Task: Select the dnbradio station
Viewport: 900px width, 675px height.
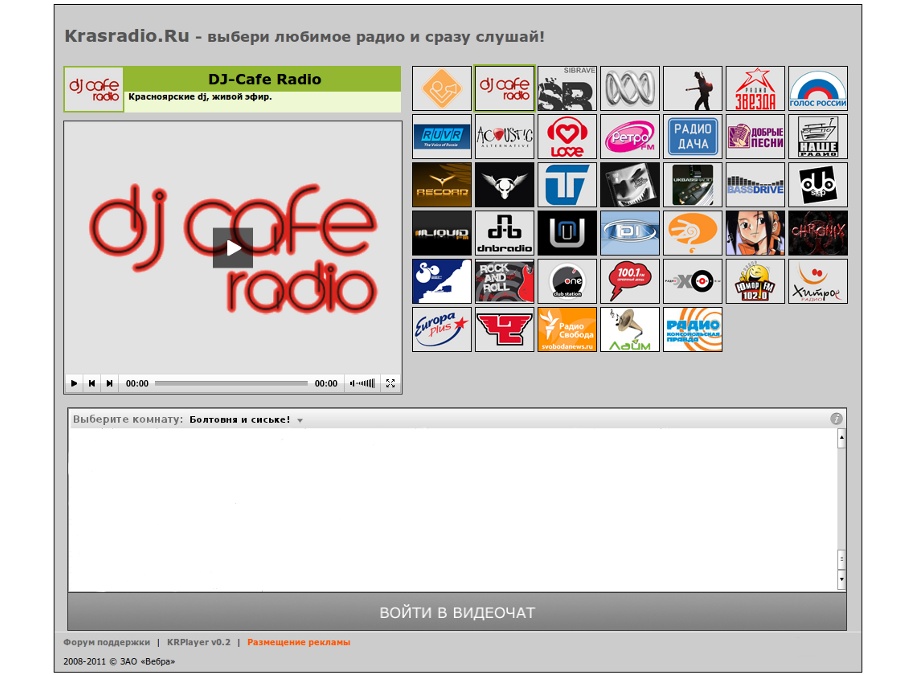Action: (505, 233)
